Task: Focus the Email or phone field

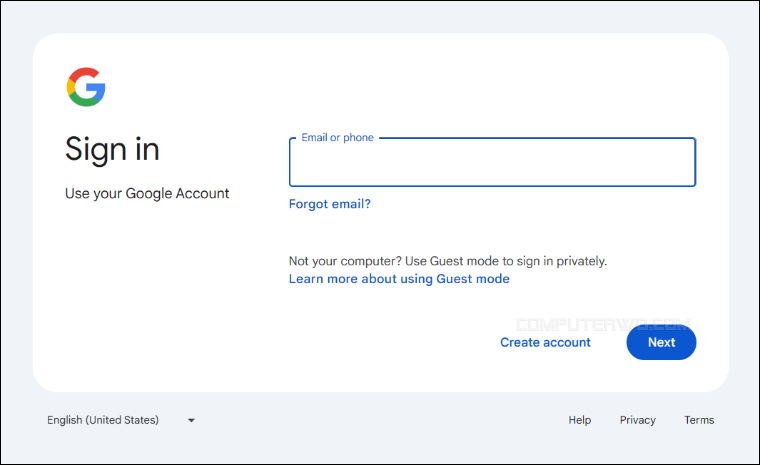Action: point(492,162)
